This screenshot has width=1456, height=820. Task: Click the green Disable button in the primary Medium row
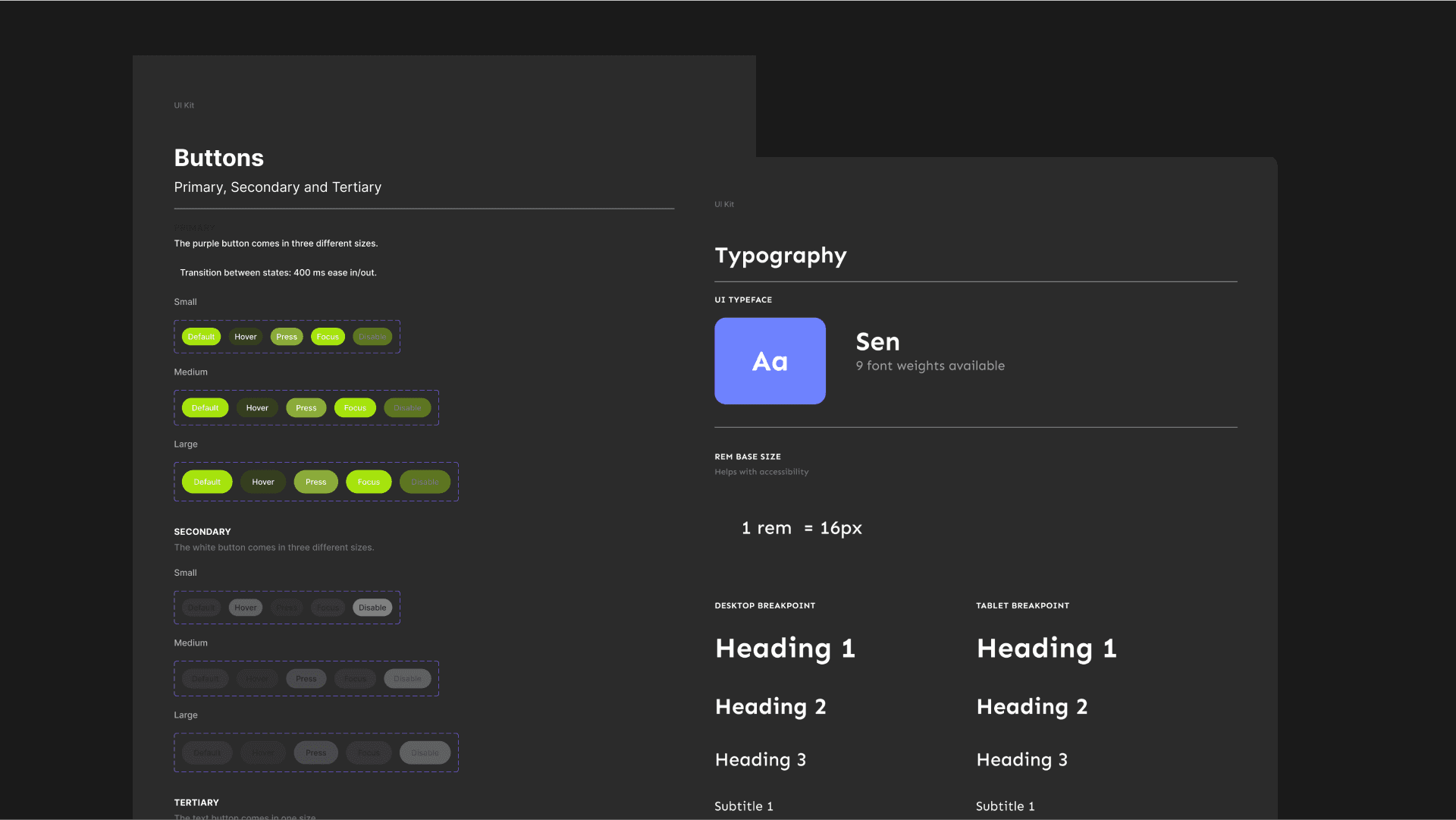click(407, 408)
